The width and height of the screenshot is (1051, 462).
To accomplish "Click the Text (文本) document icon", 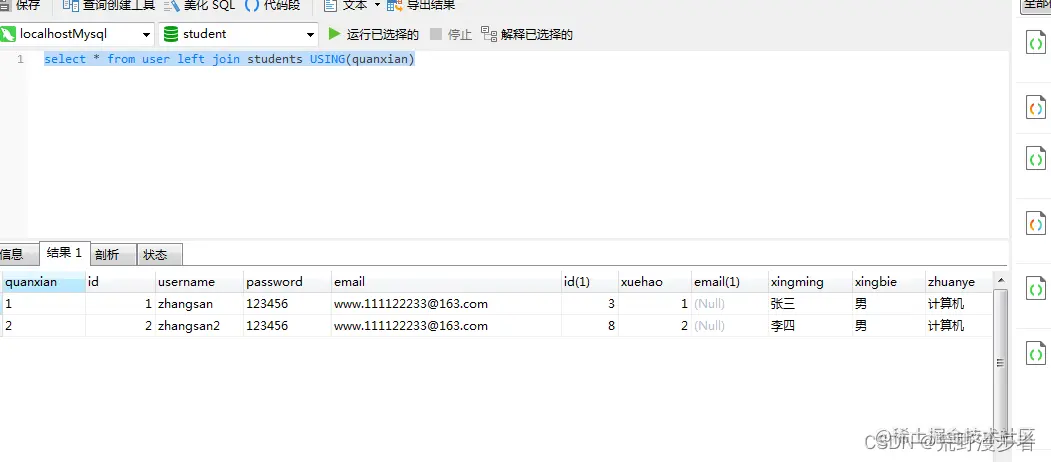I will click(x=330, y=5).
